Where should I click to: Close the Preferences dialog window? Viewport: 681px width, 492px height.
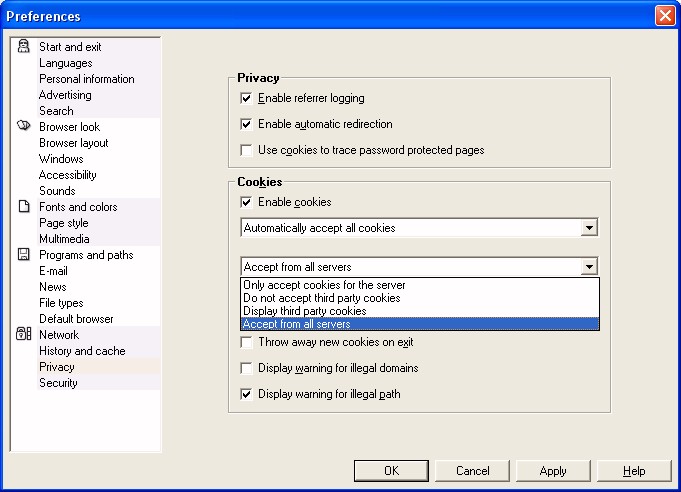tap(665, 16)
